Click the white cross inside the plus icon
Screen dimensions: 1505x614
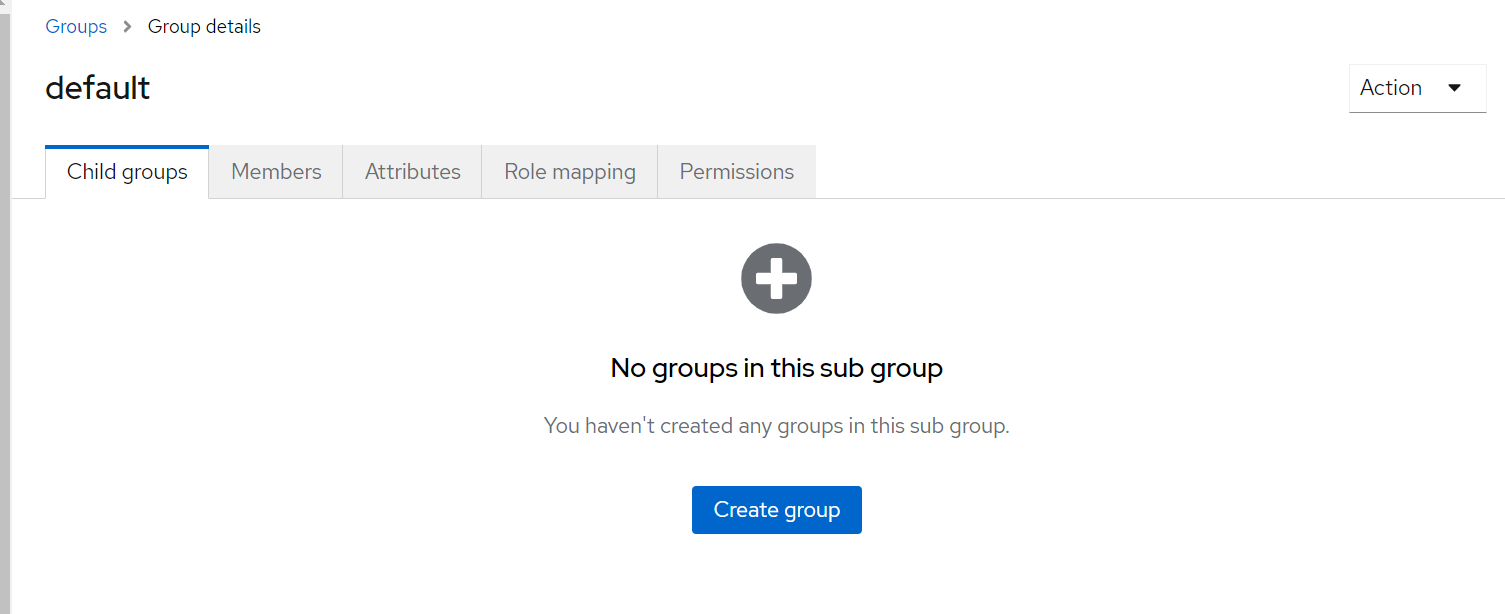coord(776,278)
